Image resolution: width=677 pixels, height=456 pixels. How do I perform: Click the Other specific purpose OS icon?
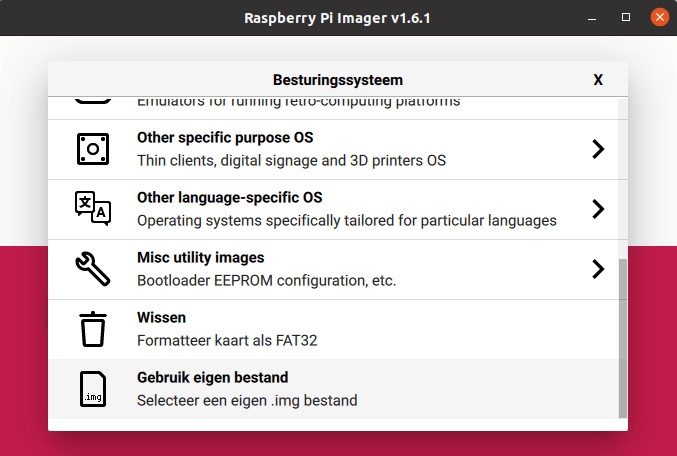click(x=93, y=149)
